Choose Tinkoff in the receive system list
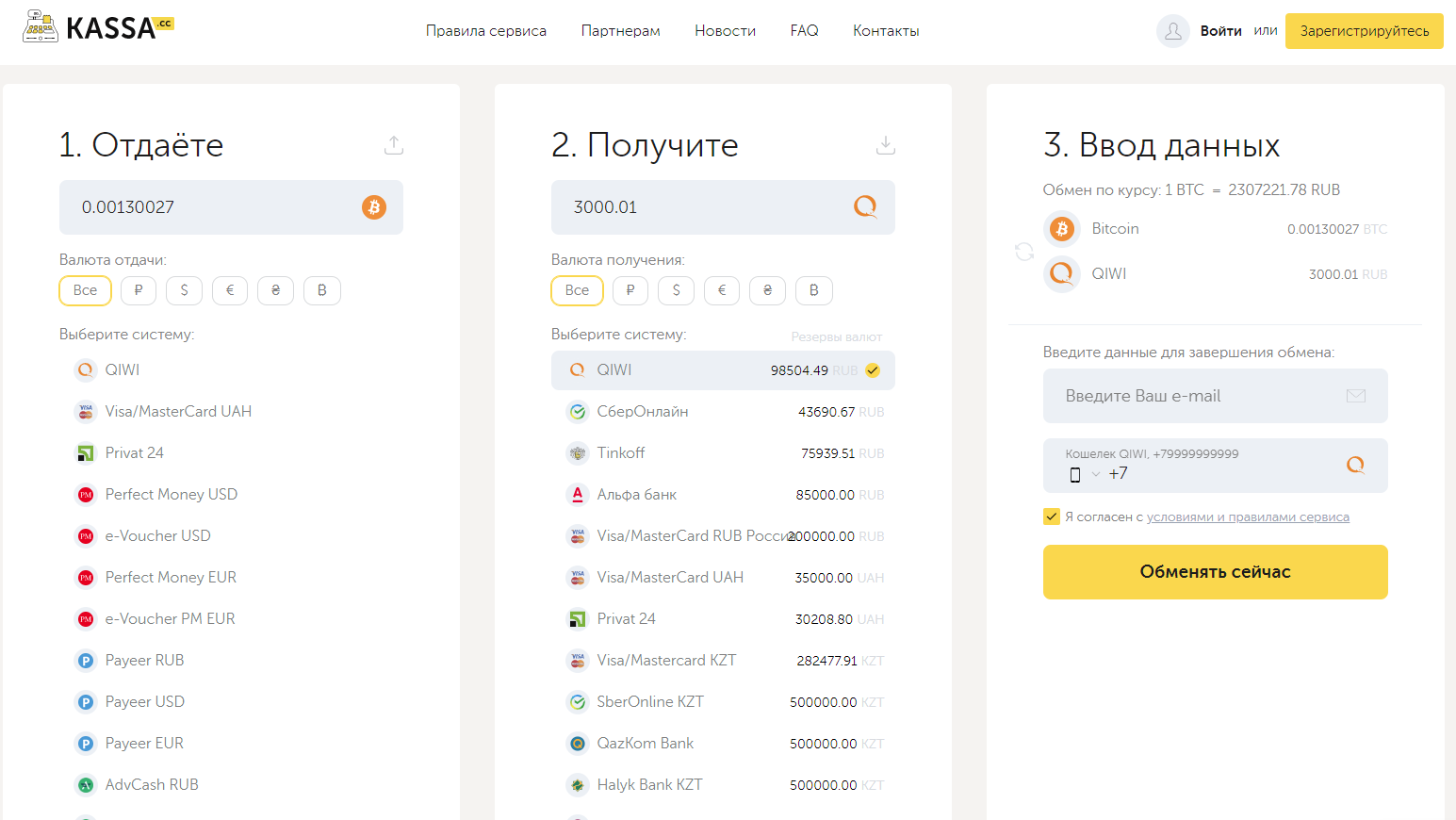Screen dimensions: 1456x820 (621, 453)
